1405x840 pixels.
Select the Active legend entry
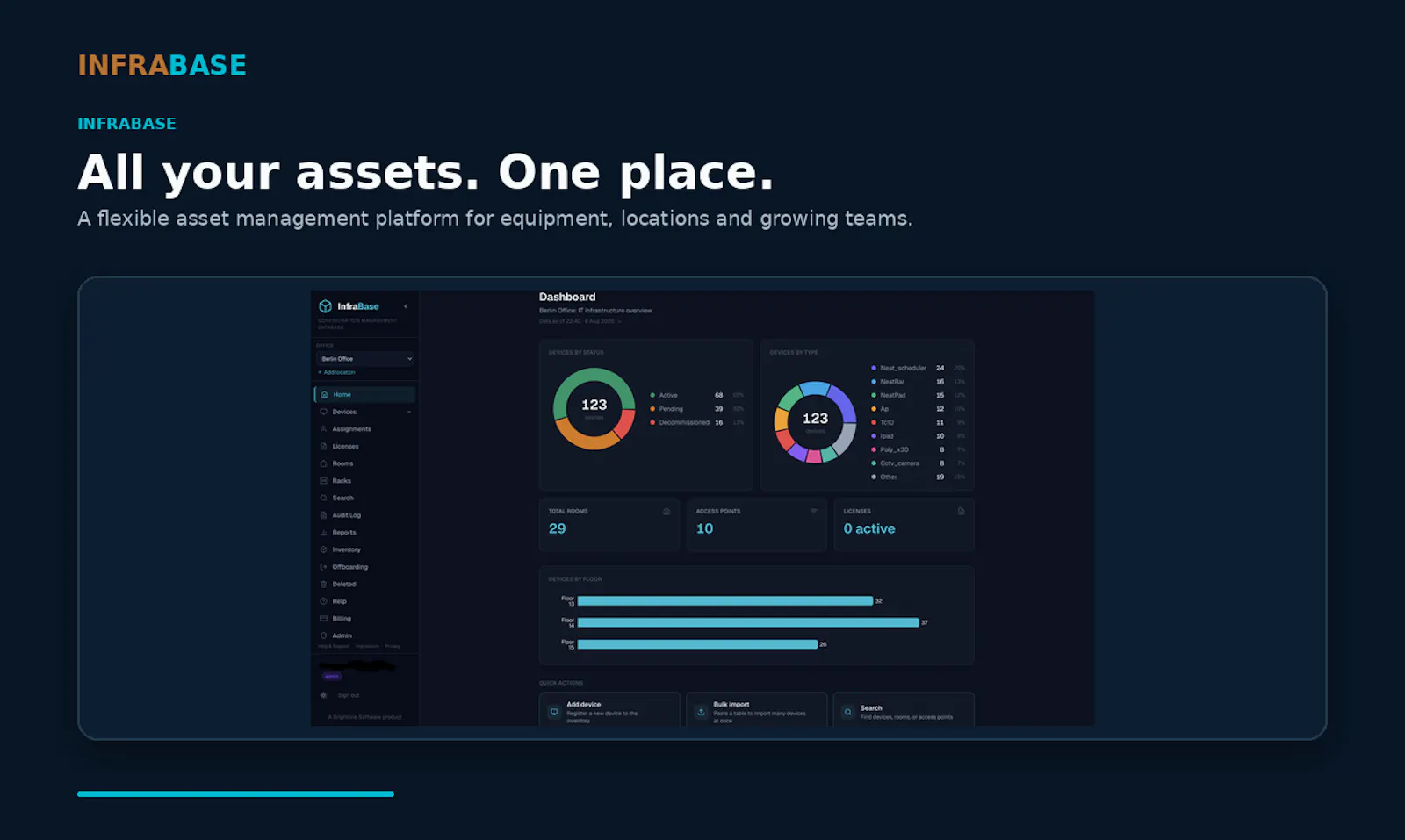point(696,396)
